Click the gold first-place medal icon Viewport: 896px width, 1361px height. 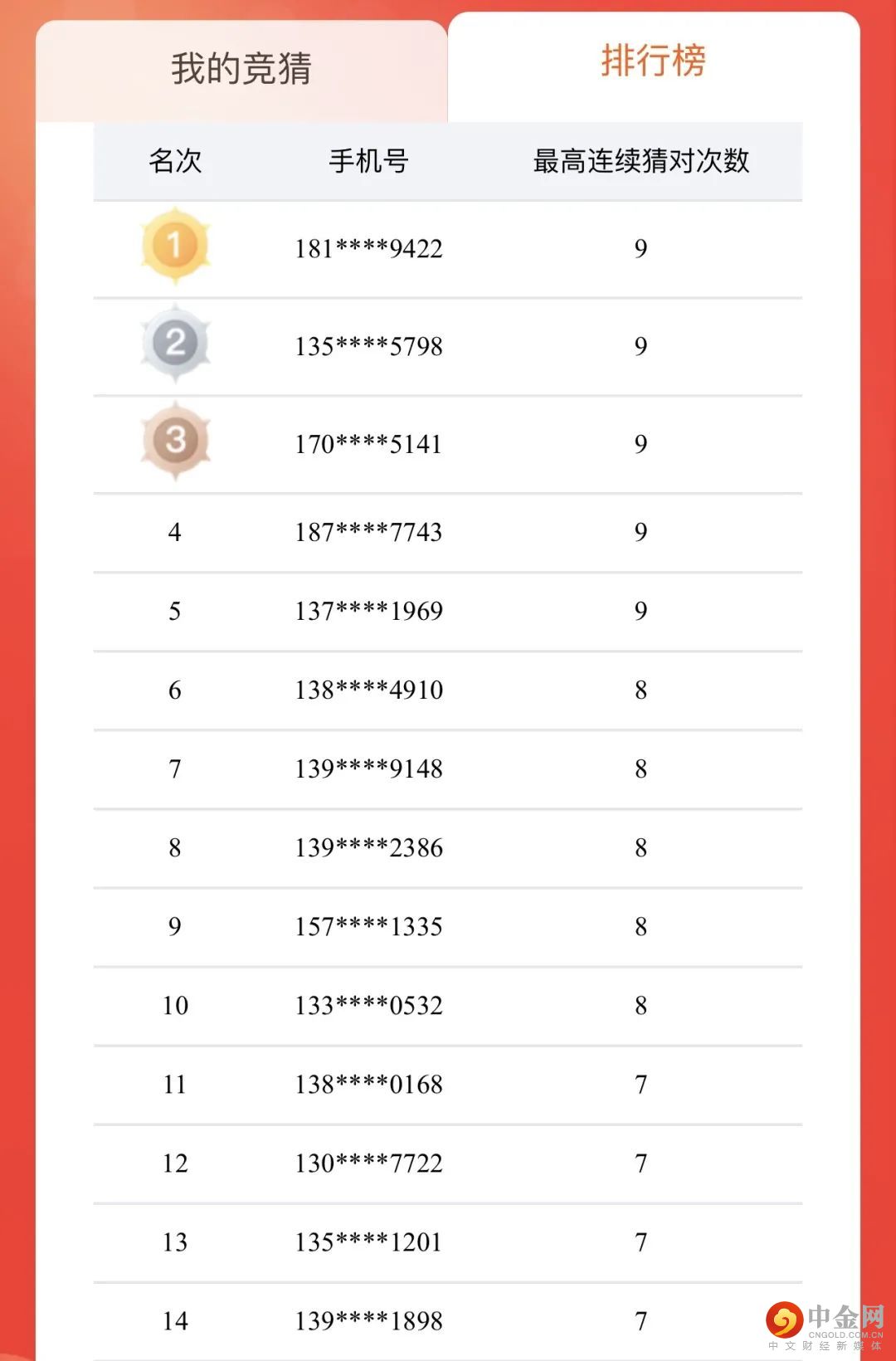[x=175, y=246]
